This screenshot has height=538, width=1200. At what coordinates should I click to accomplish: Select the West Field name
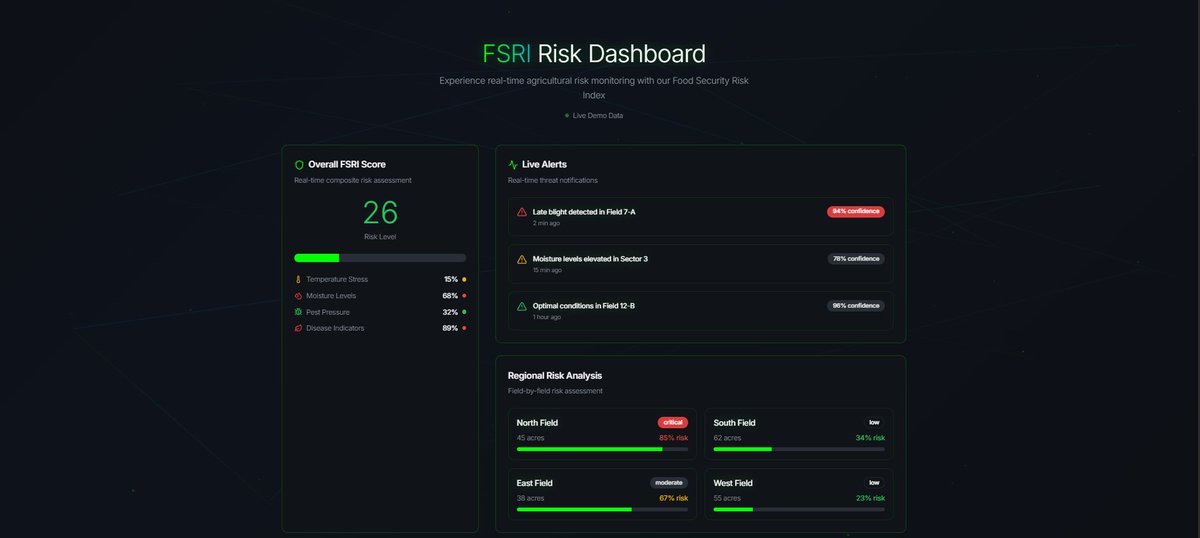tap(733, 483)
